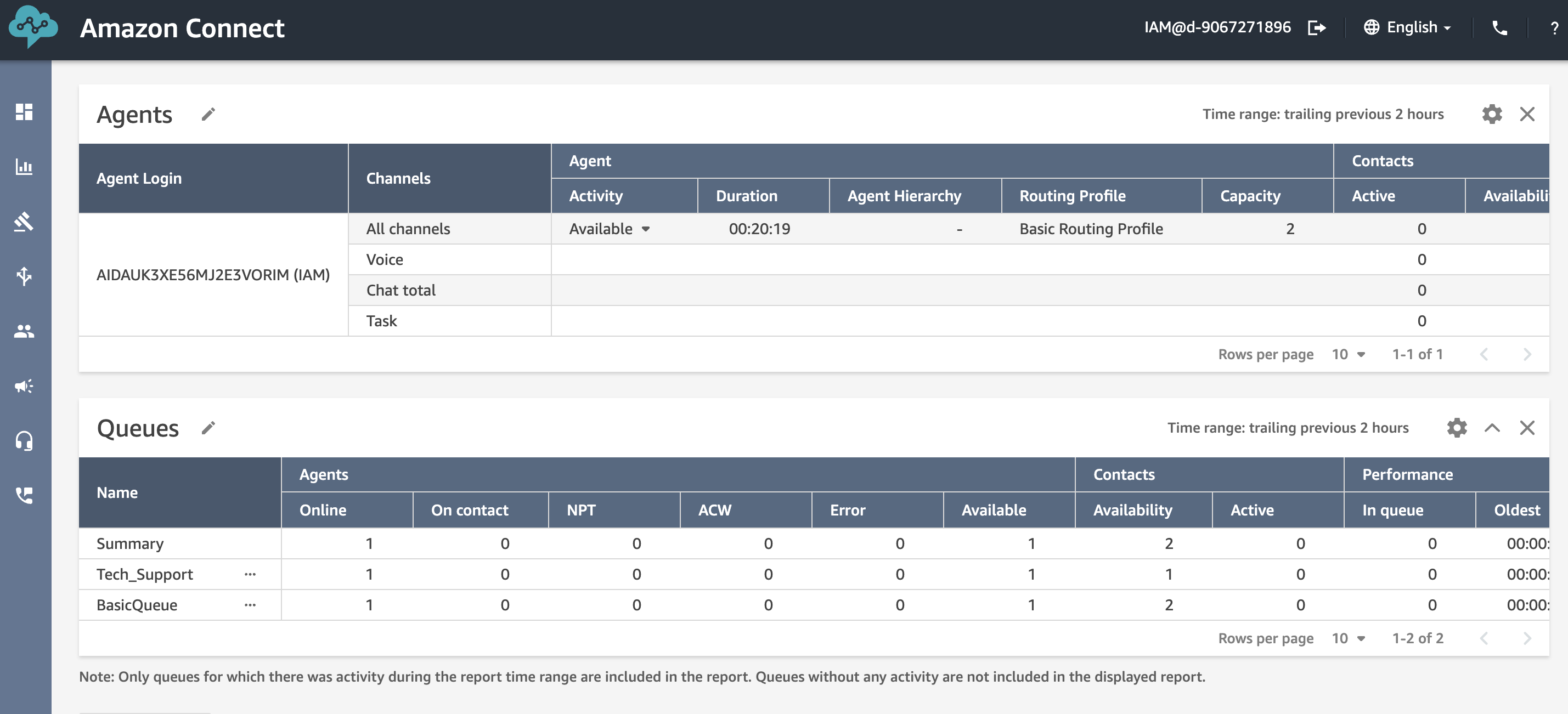Screen dimensions: 1568x714
Task: Change Agents rows per page dropdown
Action: [x=1348, y=354]
